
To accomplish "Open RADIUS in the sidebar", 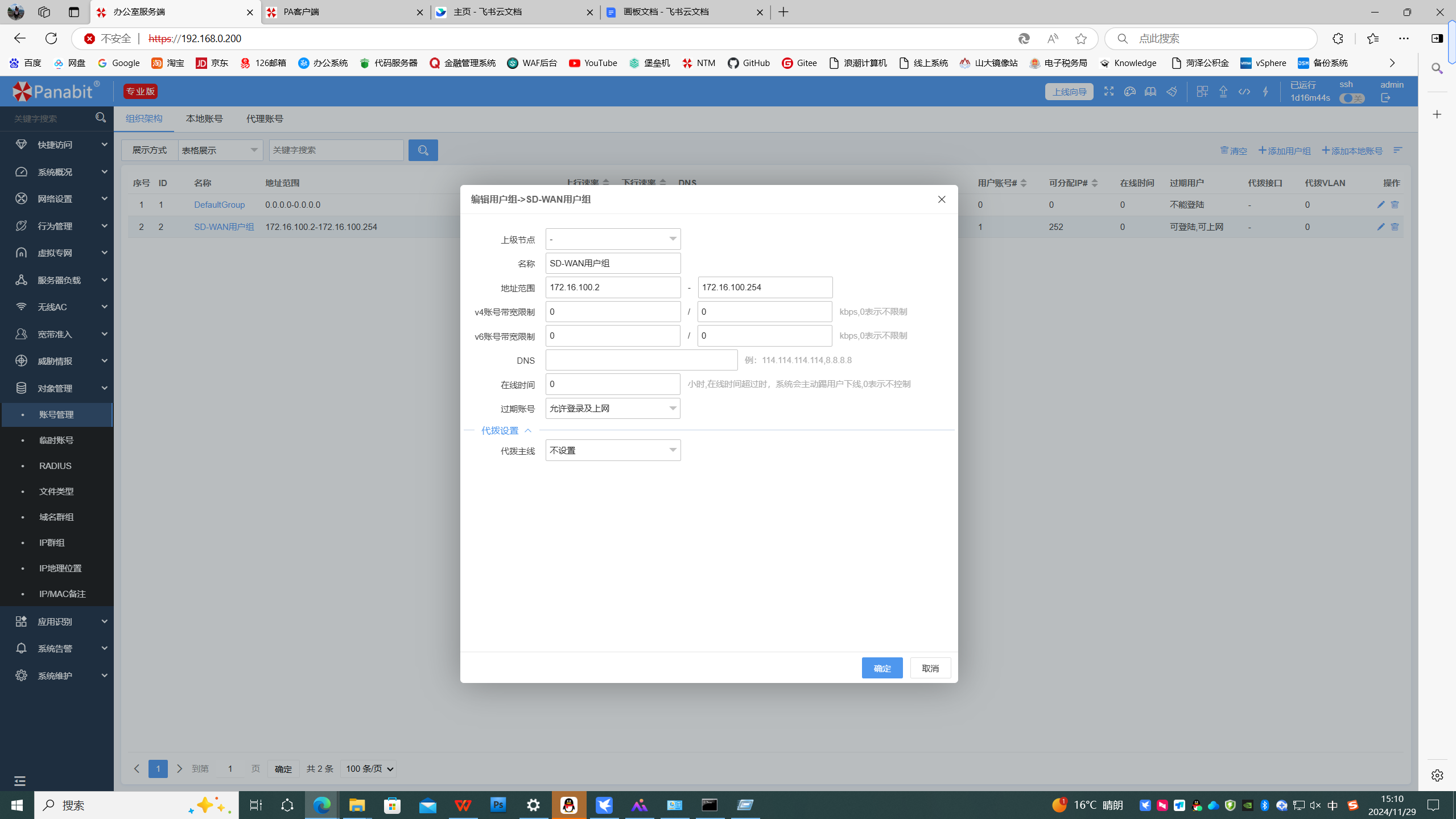I will point(55,466).
